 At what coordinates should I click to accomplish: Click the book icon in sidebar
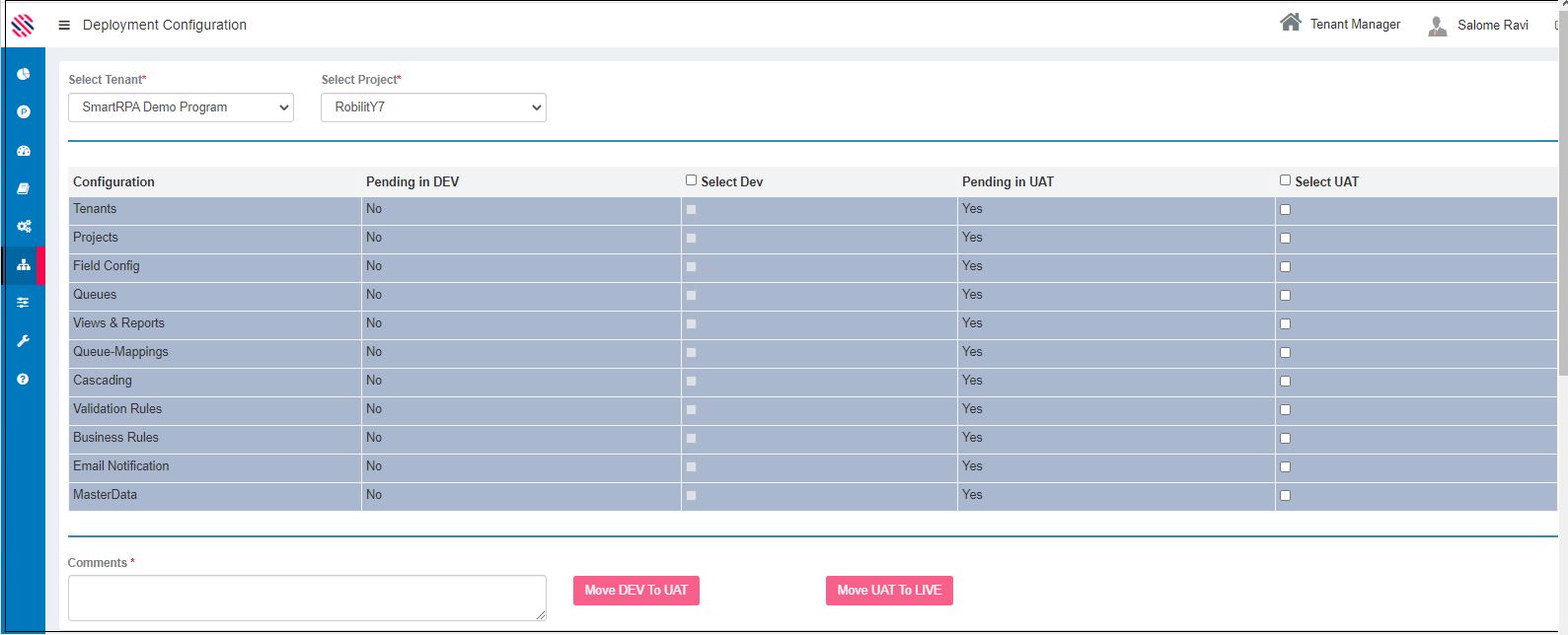(24, 188)
